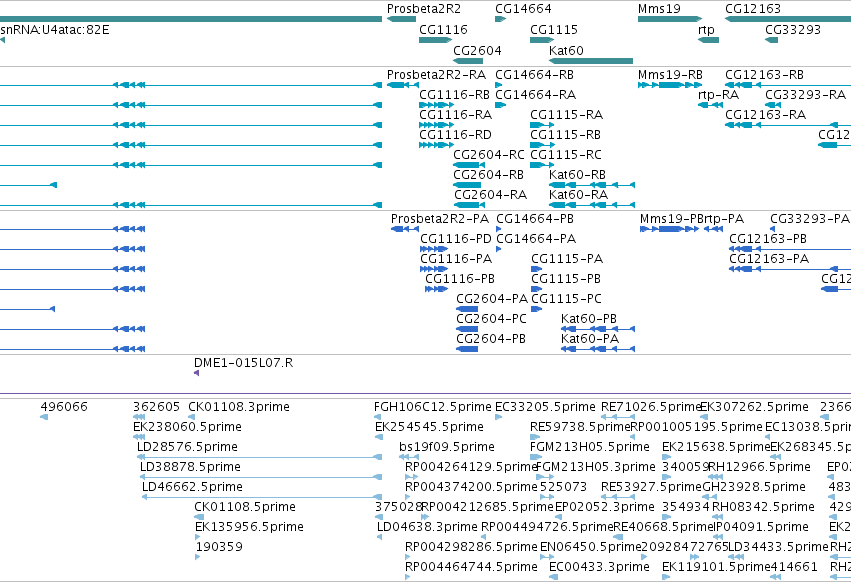Viewport: 851px width, 582px height.
Task: Click transcript CG1116-RD
Action: (x=455, y=135)
